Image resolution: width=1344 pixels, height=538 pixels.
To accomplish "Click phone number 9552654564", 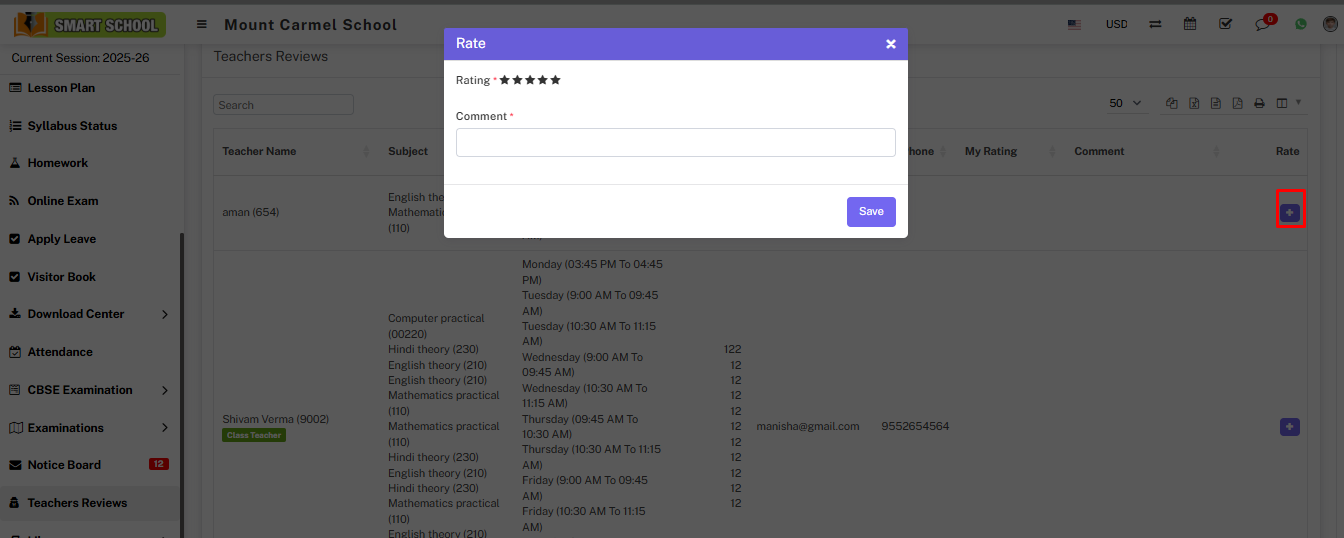I will [915, 426].
